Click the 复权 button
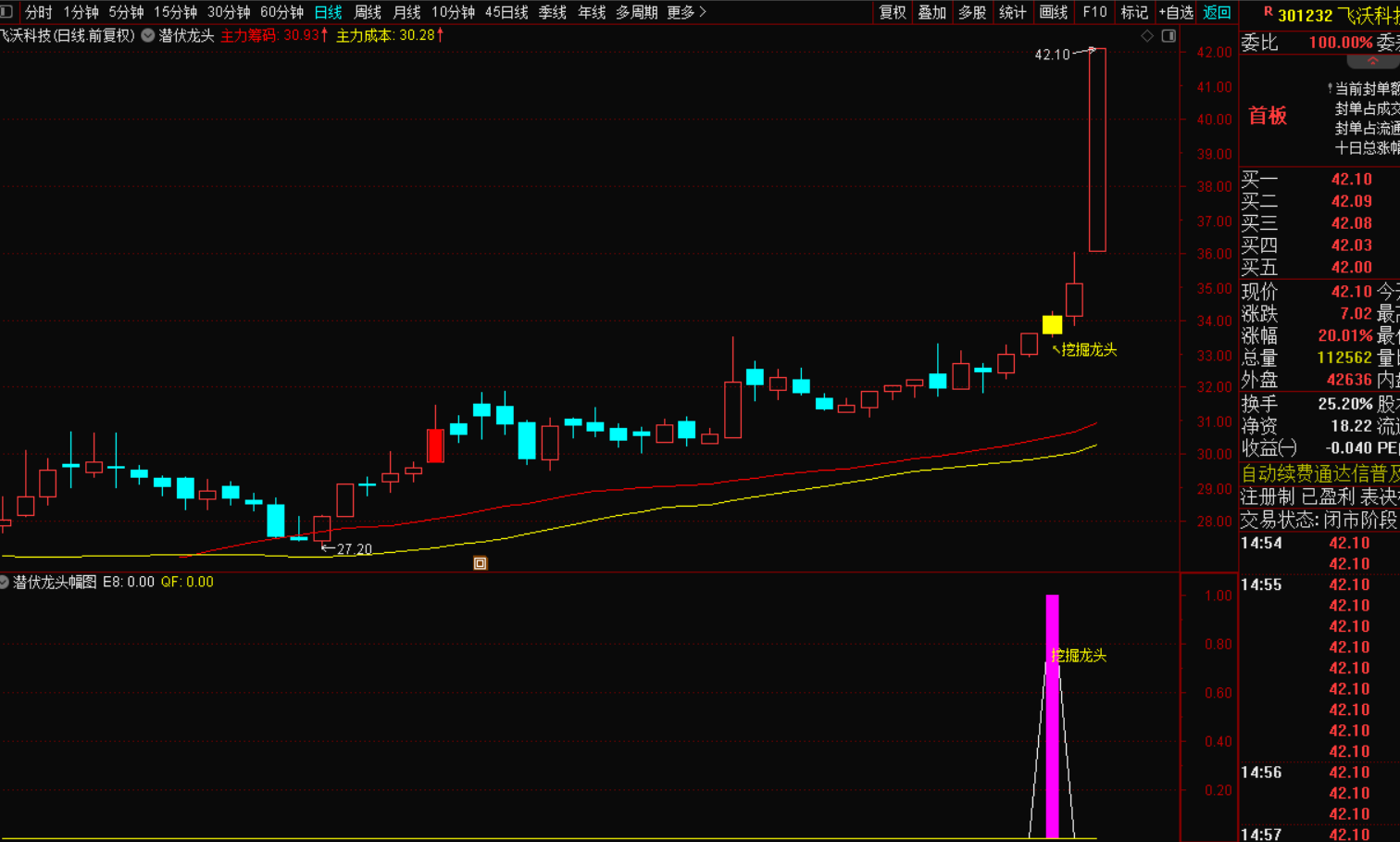The width and height of the screenshot is (1400, 842). [x=893, y=12]
